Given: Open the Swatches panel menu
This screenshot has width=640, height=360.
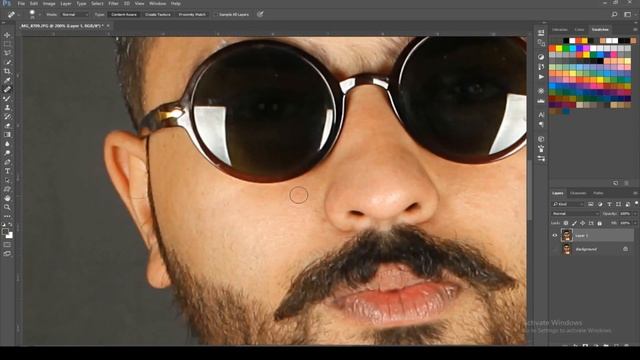Looking at the screenshot, I should 636,29.
